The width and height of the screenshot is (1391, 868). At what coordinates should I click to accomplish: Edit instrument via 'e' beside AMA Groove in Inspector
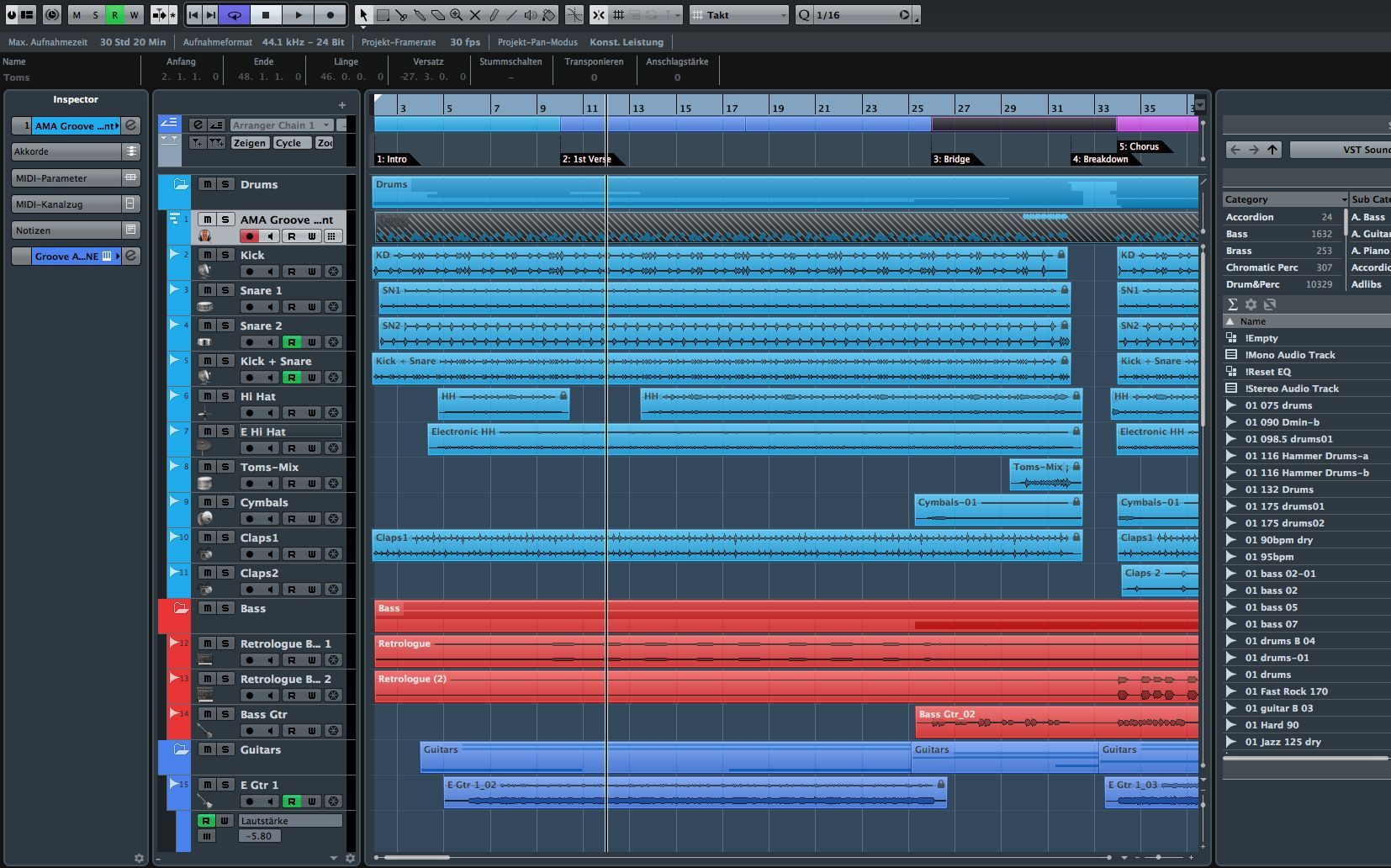click(x=131, y=125)
